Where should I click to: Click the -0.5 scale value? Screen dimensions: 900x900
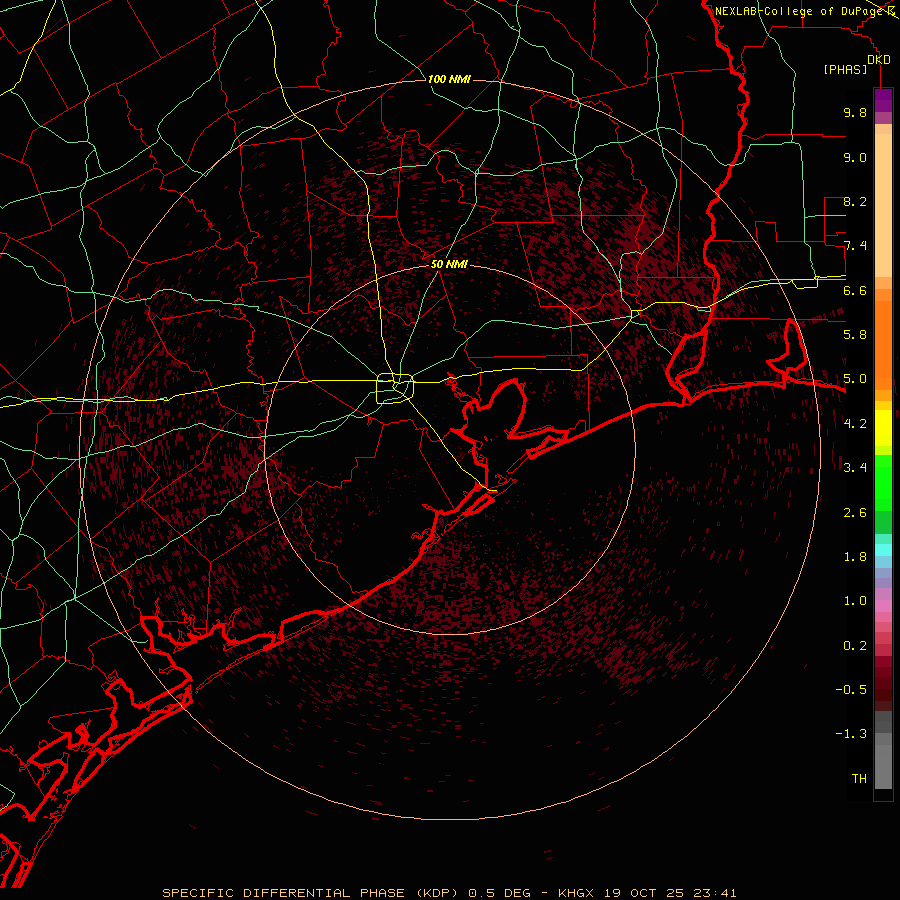click(851, 689)
